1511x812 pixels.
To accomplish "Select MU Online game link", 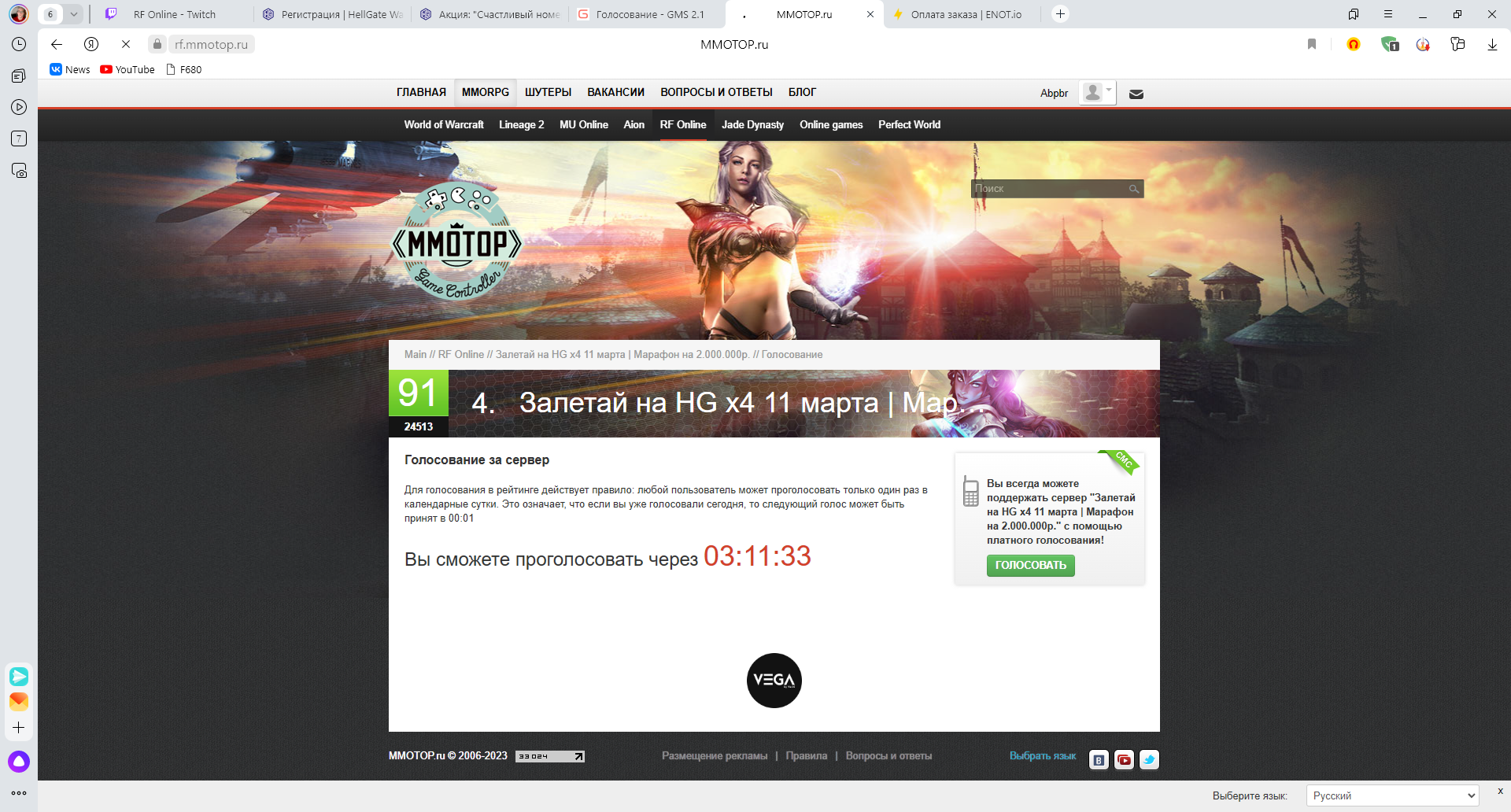I will point(584,124).
